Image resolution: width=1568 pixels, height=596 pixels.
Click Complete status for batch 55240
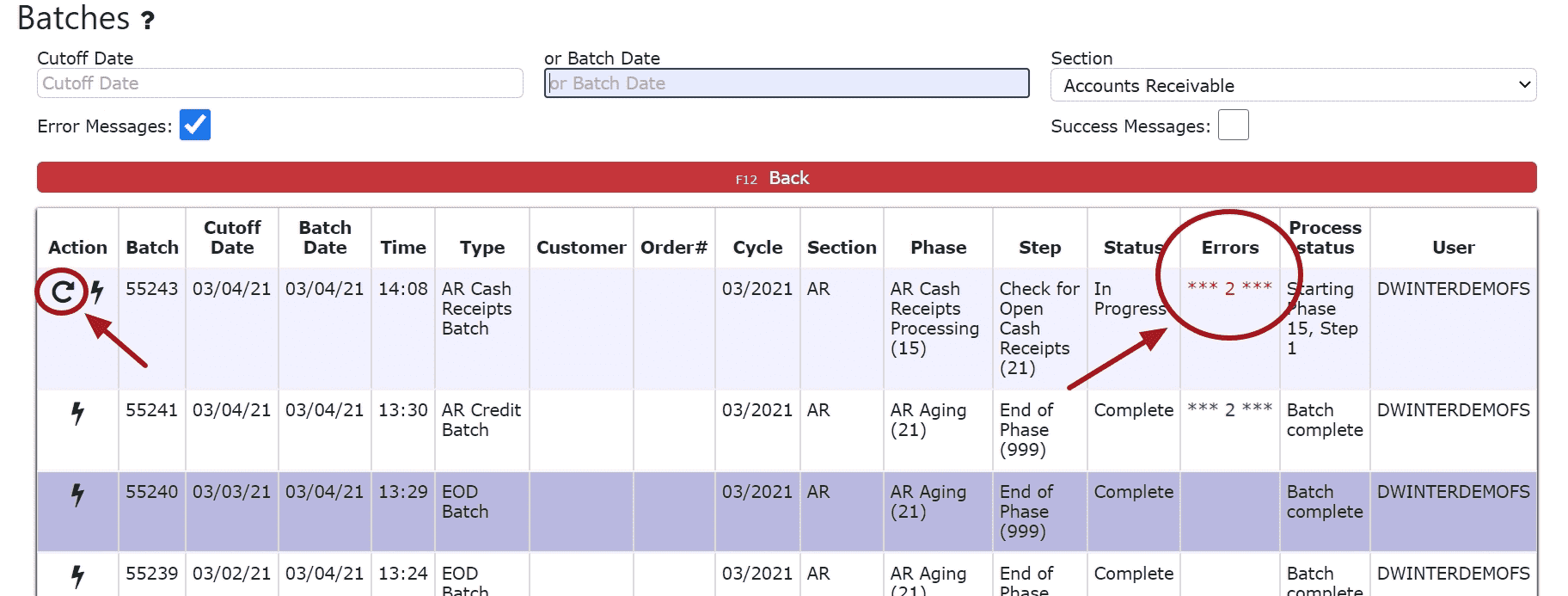pos(1134,492)
